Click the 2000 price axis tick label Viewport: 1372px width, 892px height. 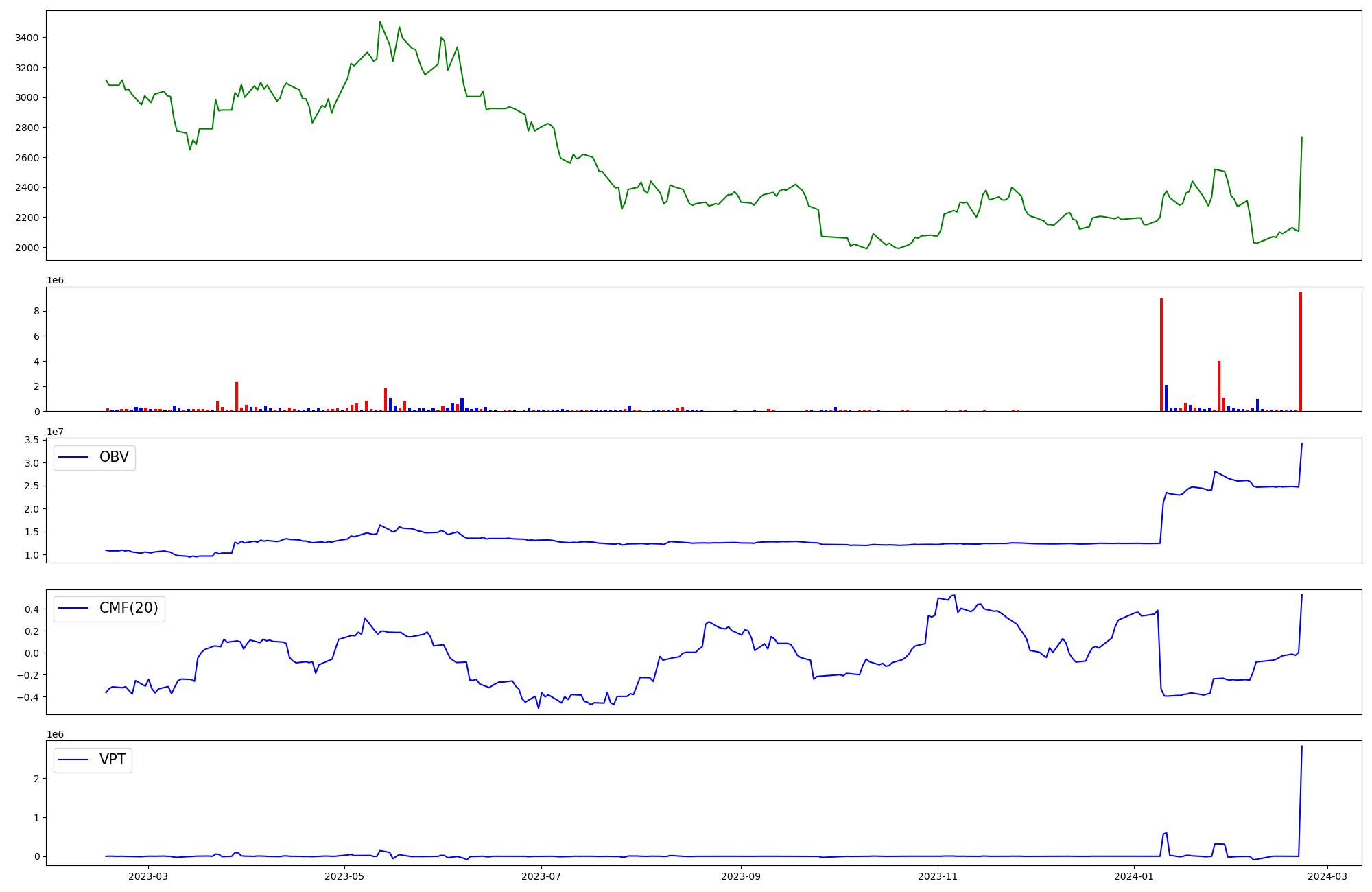[x=26, y=248]
